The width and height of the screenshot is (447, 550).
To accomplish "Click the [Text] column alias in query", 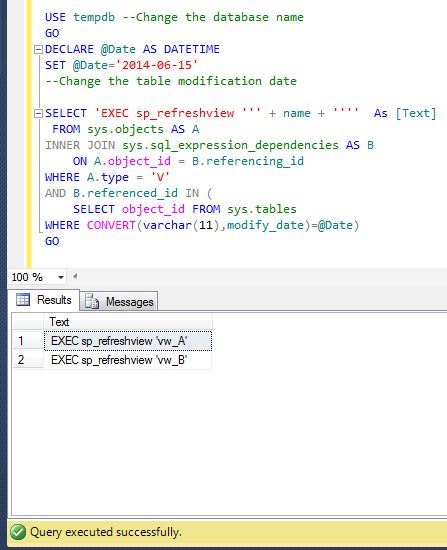I will 416,113.
